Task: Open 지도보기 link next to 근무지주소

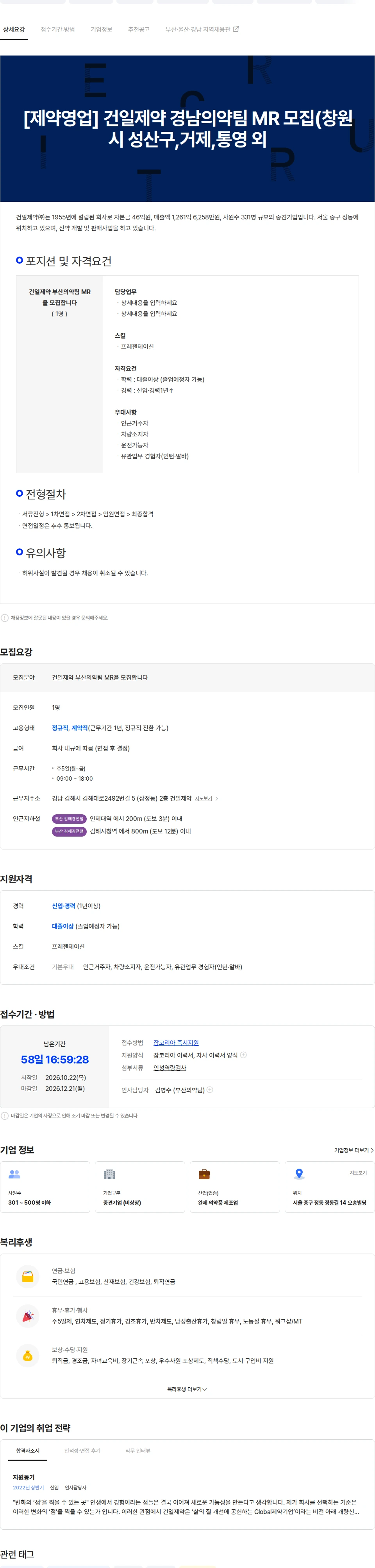Action: click(x=204, y=798)
